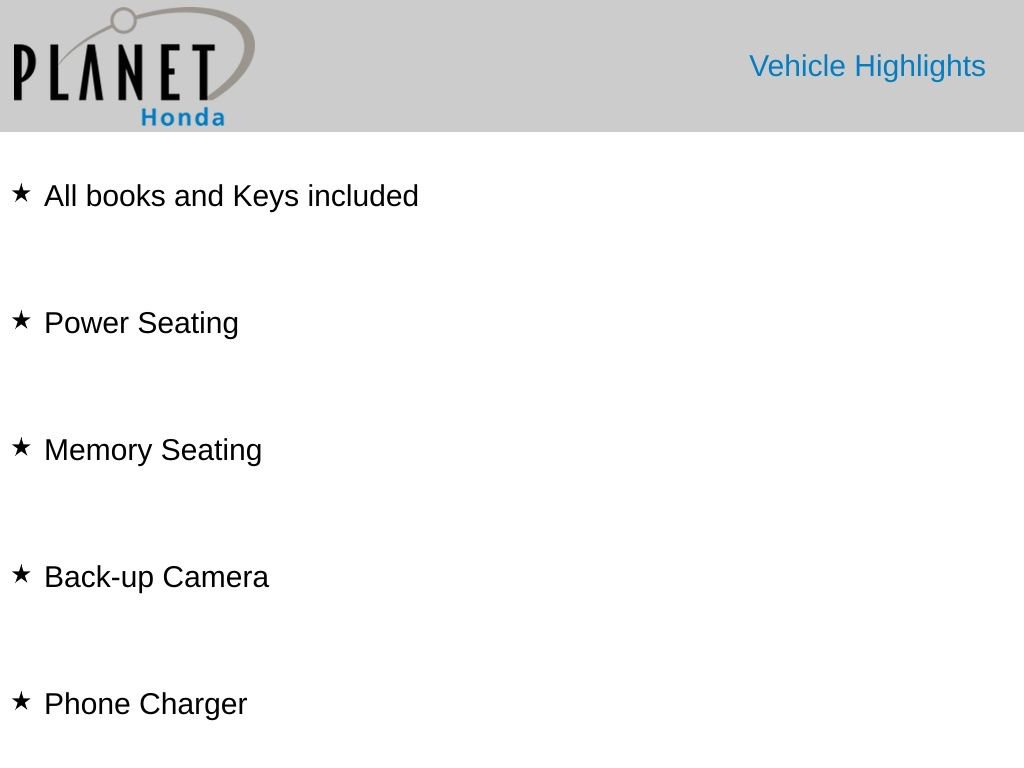
Task: Click the gray header banner area
Action: pos(512,66)
